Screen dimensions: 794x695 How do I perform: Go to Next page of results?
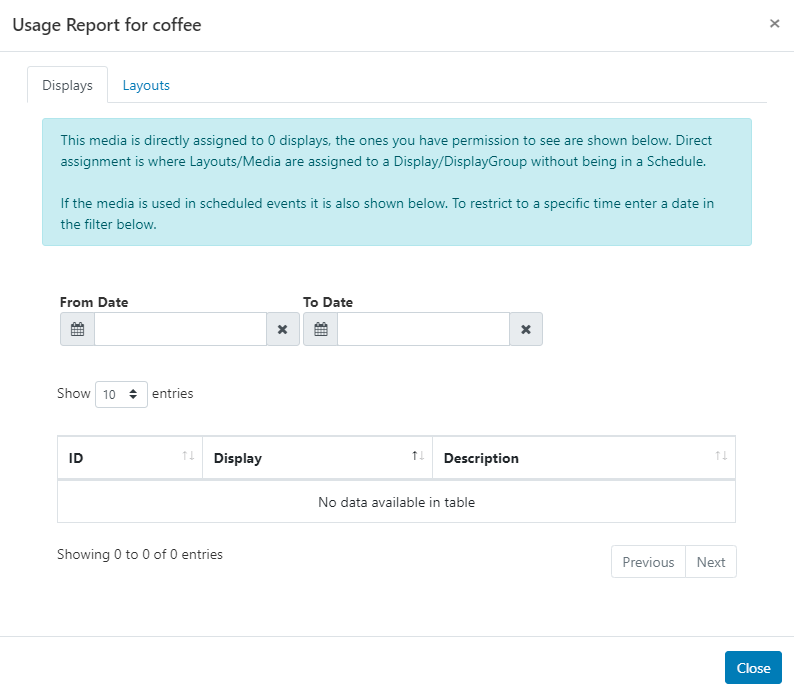[x=711, y=562]
